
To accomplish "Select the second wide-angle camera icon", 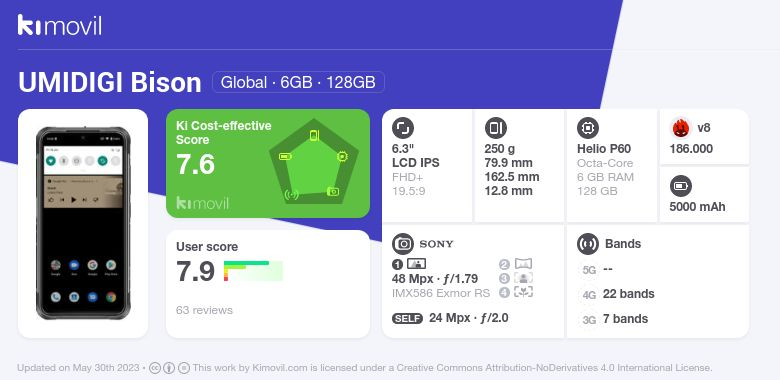I will click(x=523, y=264).
